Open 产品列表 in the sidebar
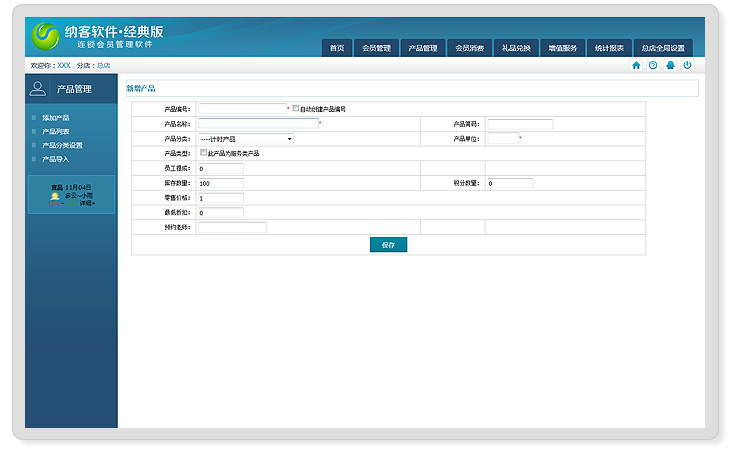Screen dimensions: 730x450 pos(56,131)
